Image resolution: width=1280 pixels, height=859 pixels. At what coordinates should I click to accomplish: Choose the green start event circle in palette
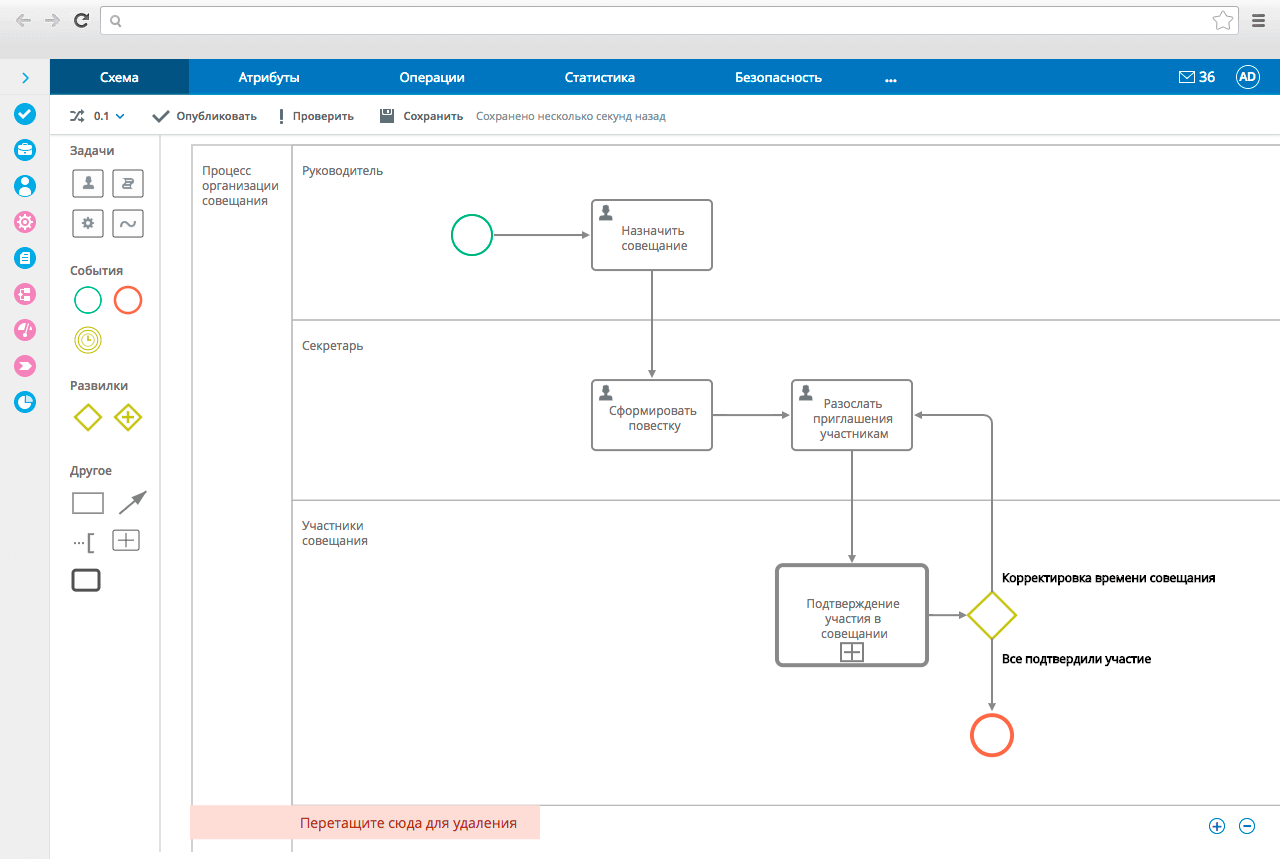click(x=88, y=300)
